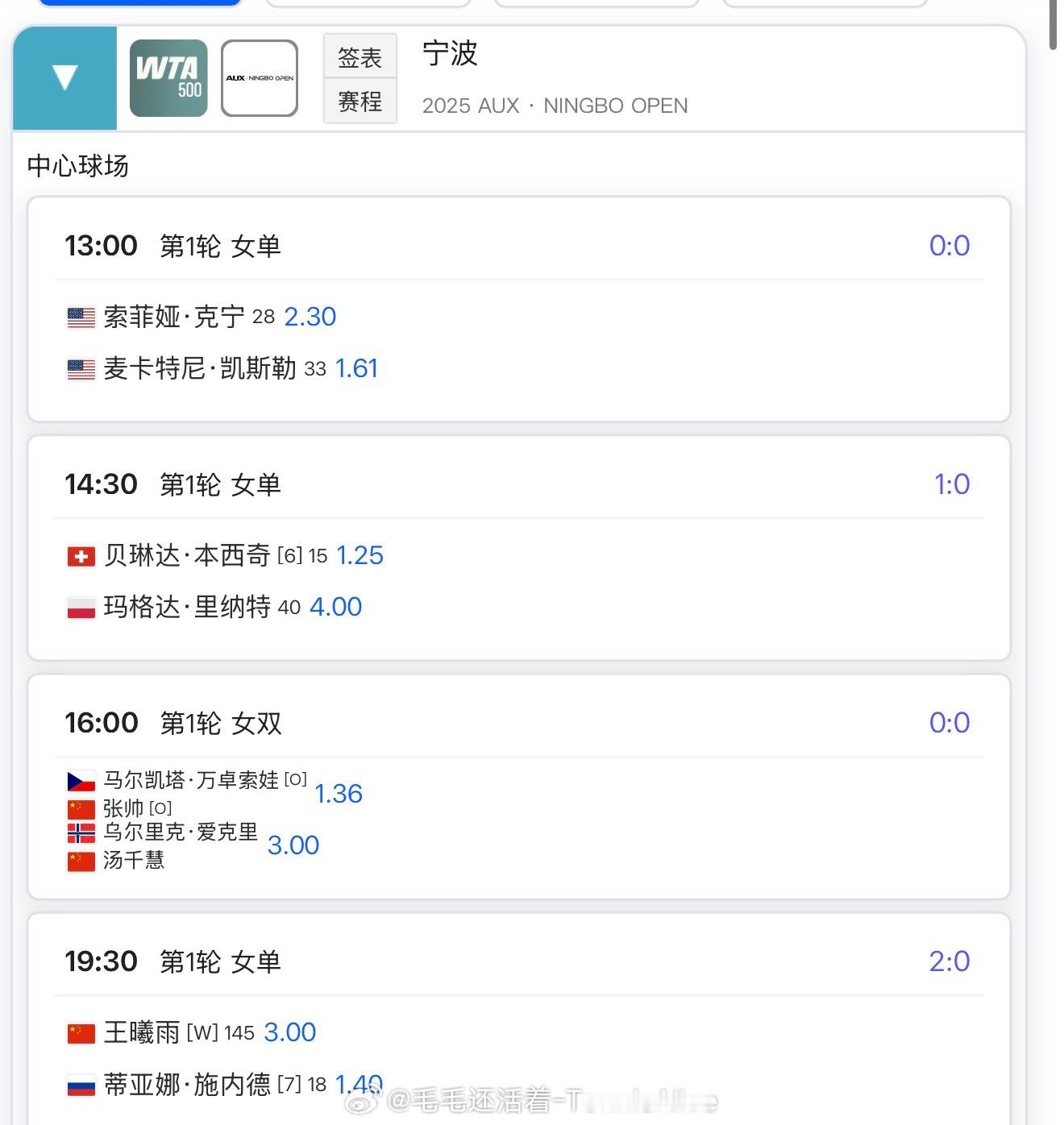Click the Polish flag beside 玛格达·里纳特
This screenshot has height=1125, width=1064.
pyautogui.click(x=81, y=608)
